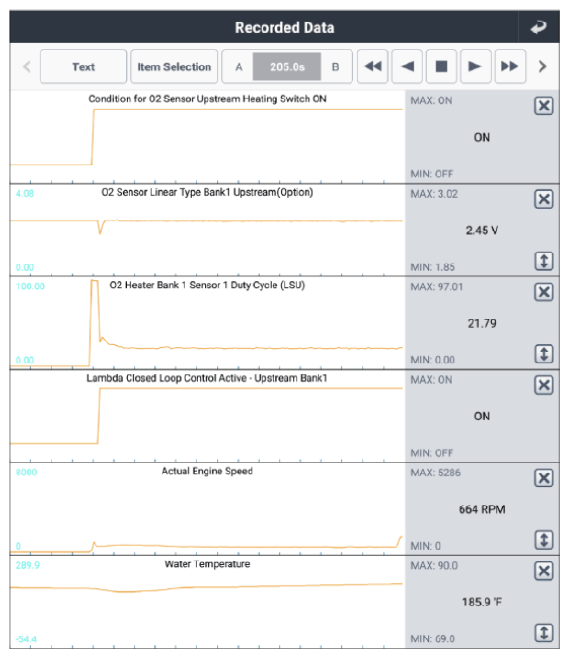
Task: Remove the O2 Sensor Linear Type Bank1 graph
Action: 544,199
